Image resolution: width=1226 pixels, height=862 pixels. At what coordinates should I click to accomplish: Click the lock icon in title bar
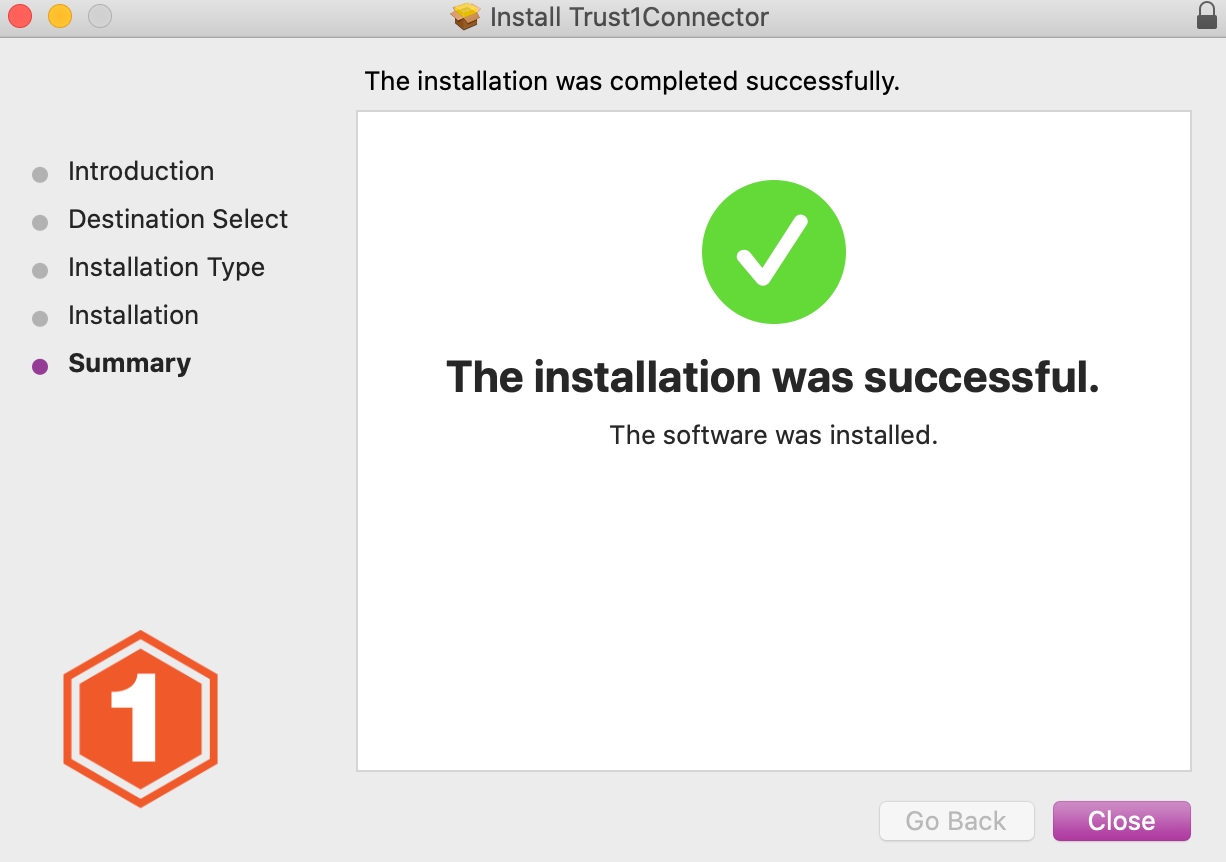(x=1206, y=16)
